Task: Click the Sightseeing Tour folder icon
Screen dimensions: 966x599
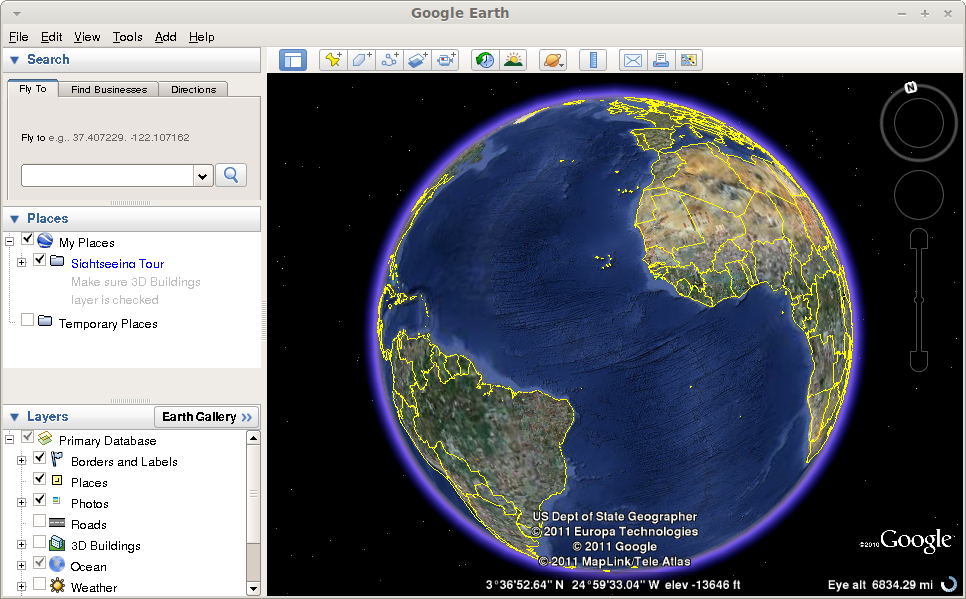Action: [57, 261]
